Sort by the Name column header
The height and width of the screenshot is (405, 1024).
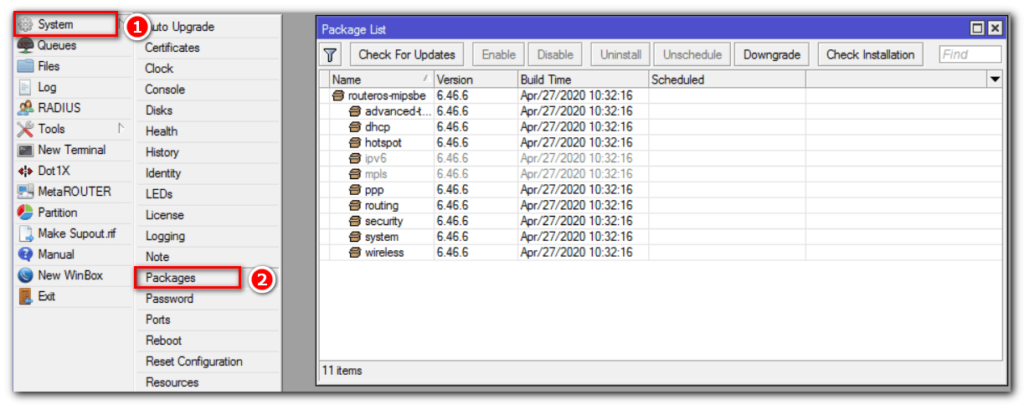[x=381, y=80]
